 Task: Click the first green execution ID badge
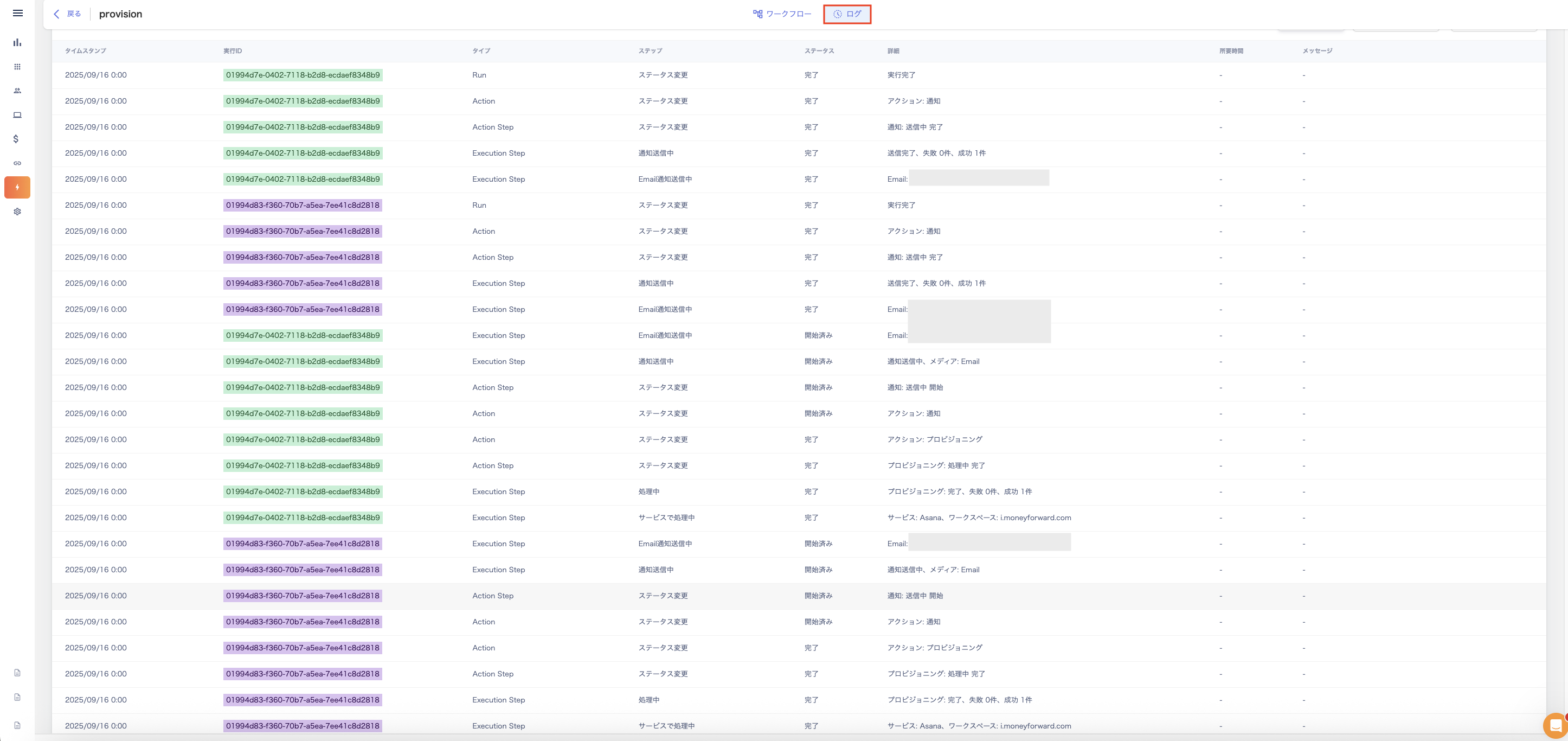click(x=303, y=75)
